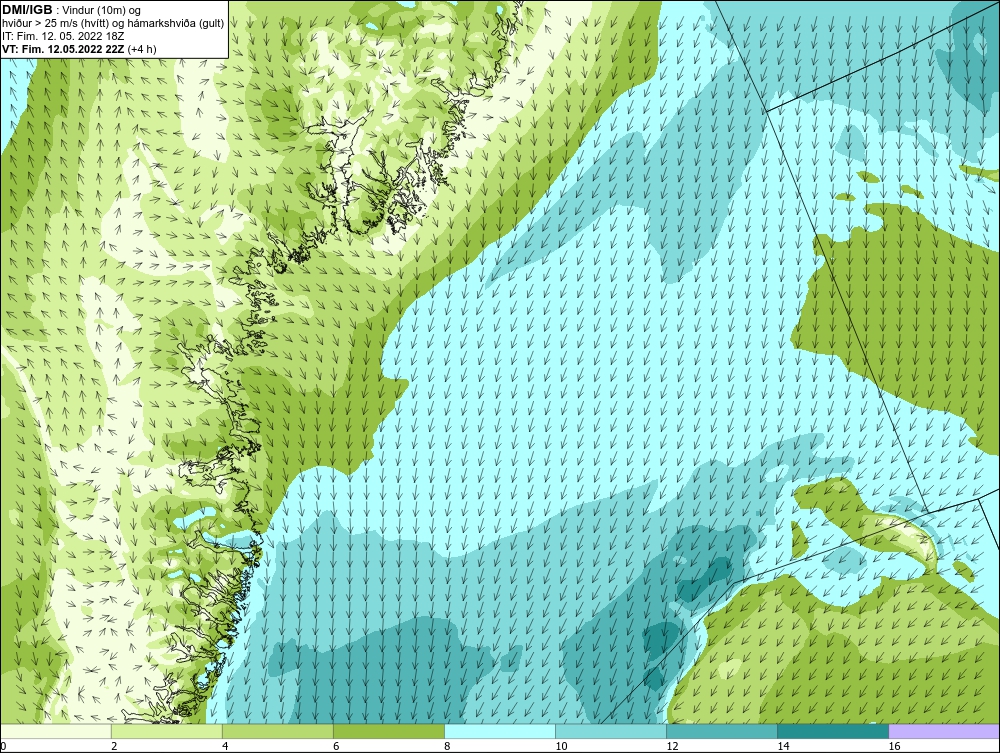Click the legend label '10'
This screenshot has width=1000, height=753.
point(561,746)
